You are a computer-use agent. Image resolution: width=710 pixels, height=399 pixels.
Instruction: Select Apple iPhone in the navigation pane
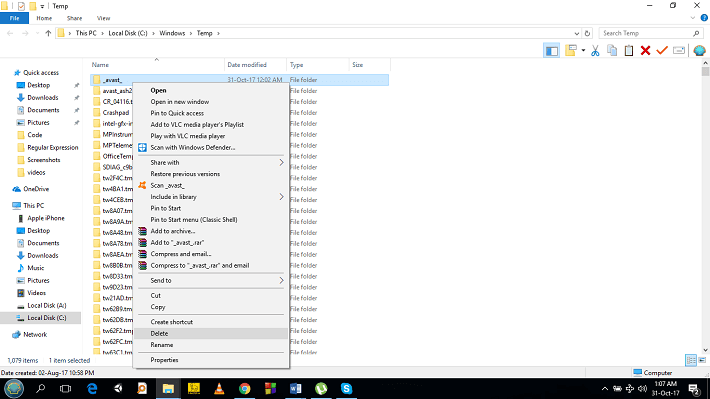click(x=45, y=218)
